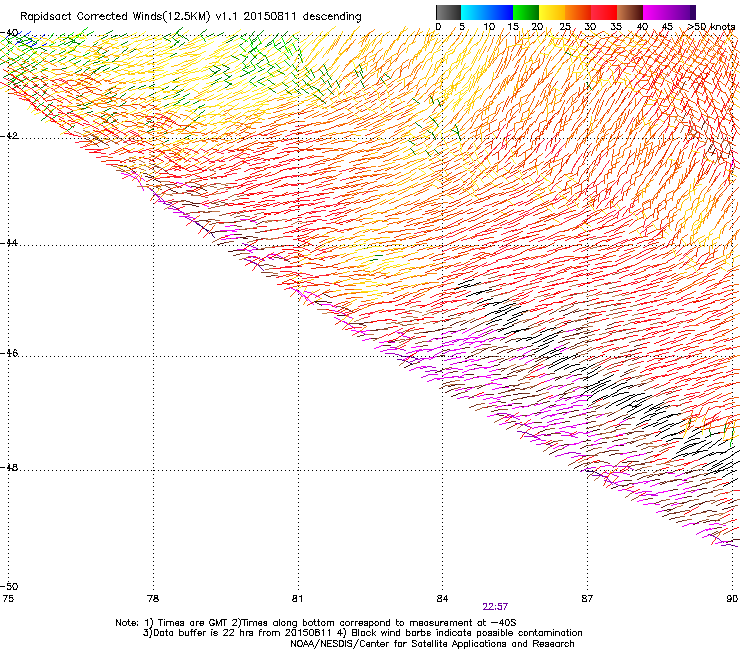Viewport: 740px width, 650px height.
Task: Click the latitude label -50
Action: pyautogui.click(x=9, y=586)
